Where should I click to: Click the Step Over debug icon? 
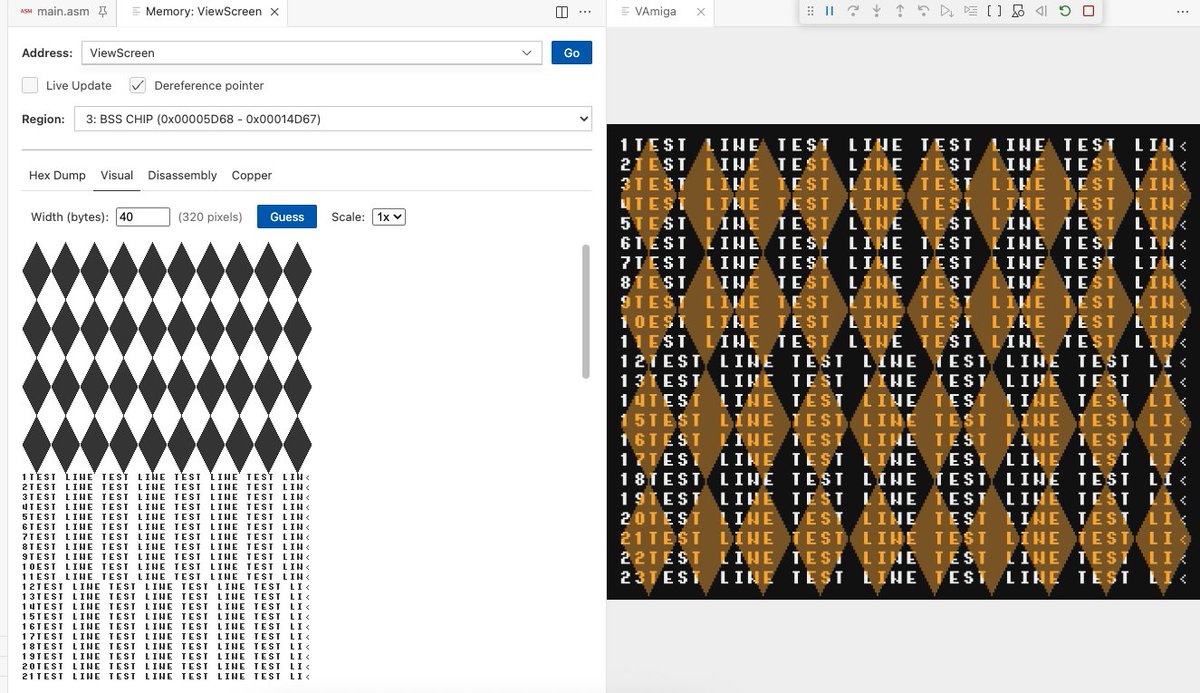click(853, 11)
